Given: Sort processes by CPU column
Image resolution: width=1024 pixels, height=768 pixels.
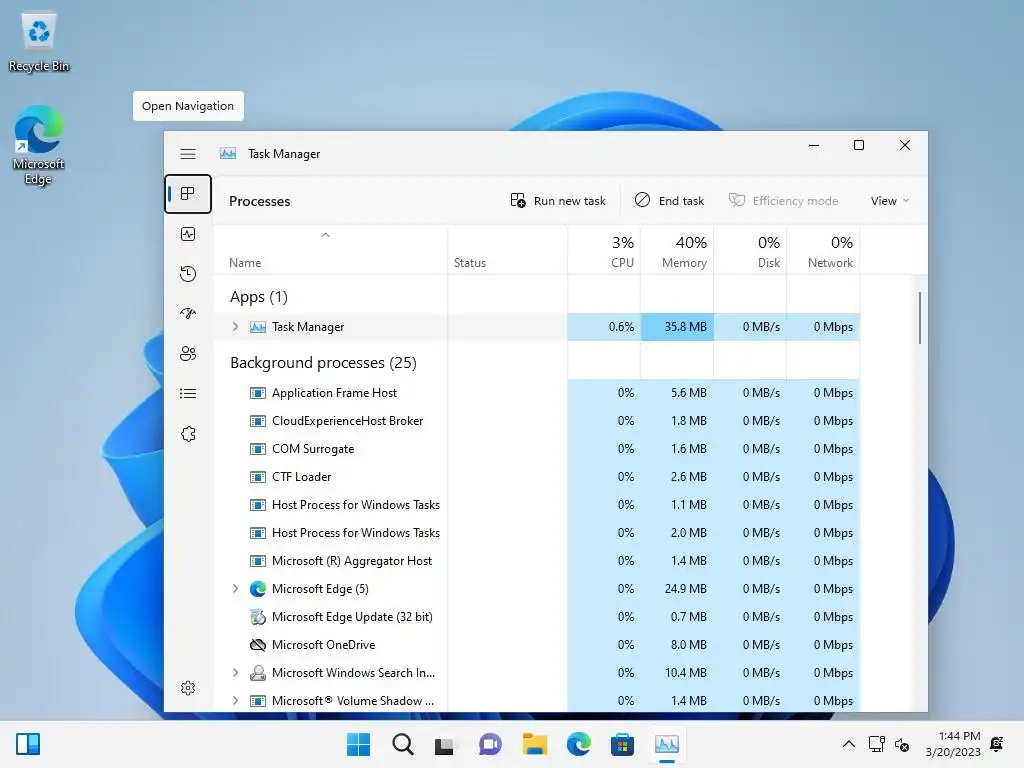Looking at the screenshot, I should (604, 250).
